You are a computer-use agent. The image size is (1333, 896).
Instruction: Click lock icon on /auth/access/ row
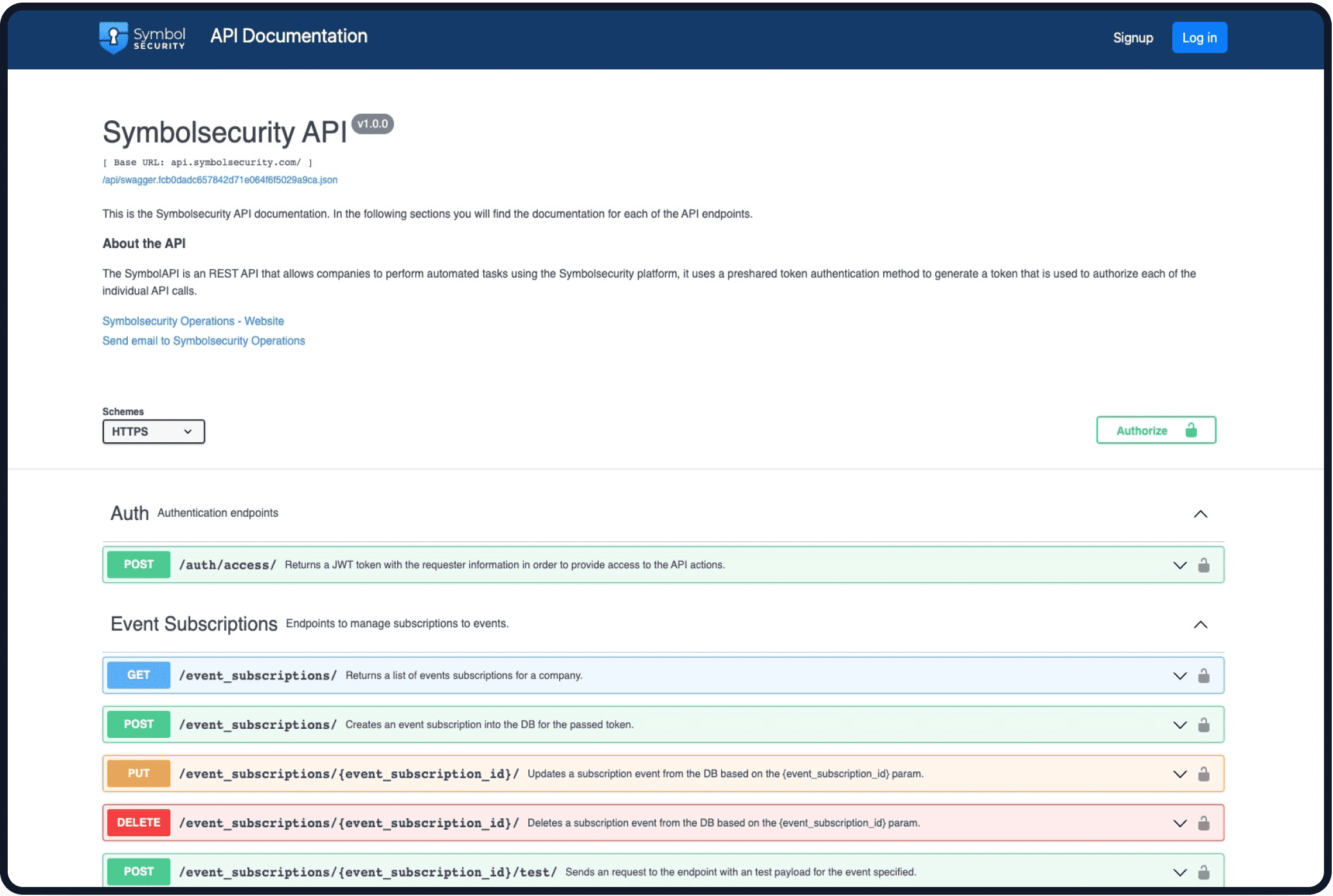[x=1203, y=565]
